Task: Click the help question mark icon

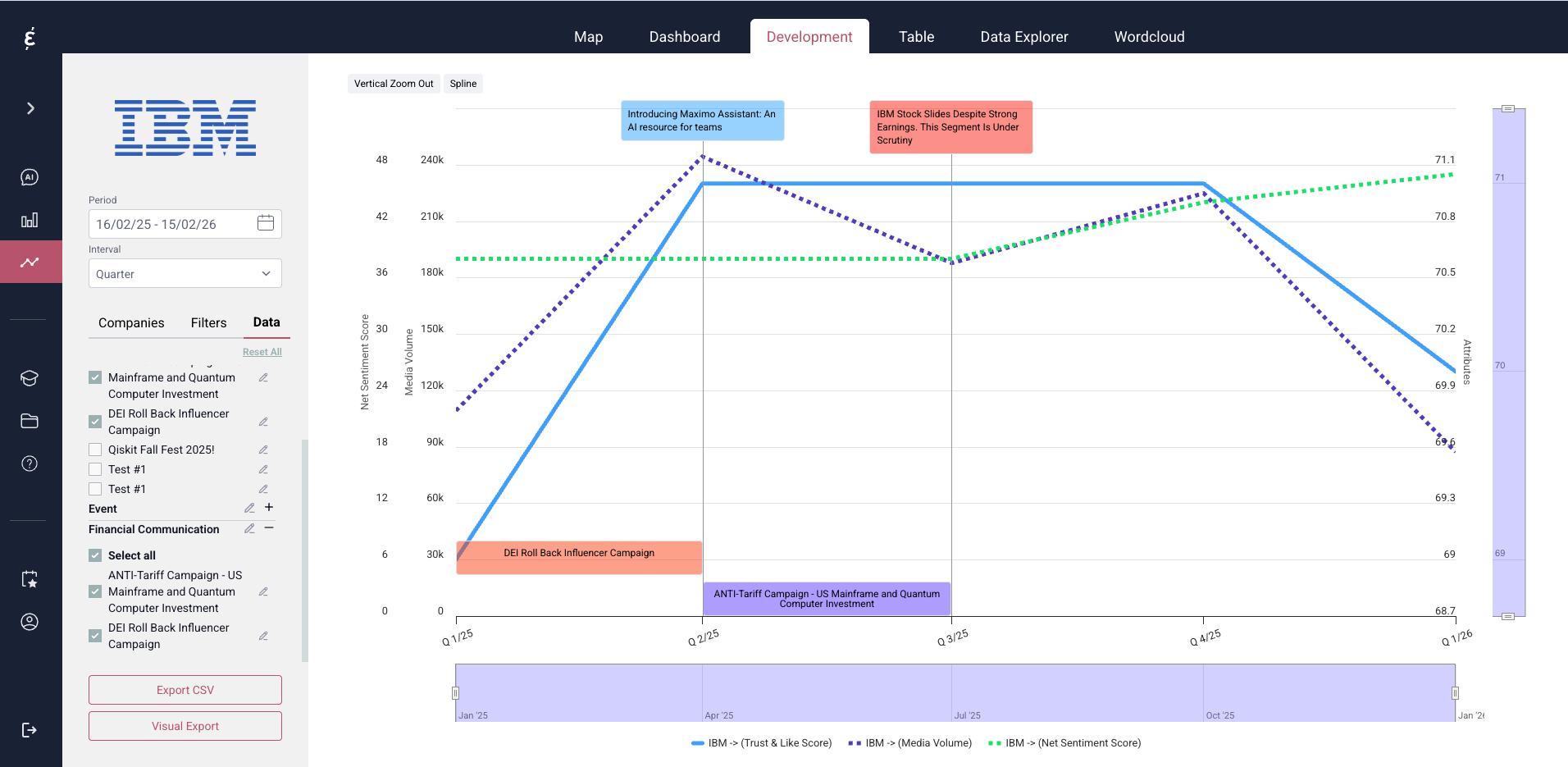Action: [x=30, y=463]
